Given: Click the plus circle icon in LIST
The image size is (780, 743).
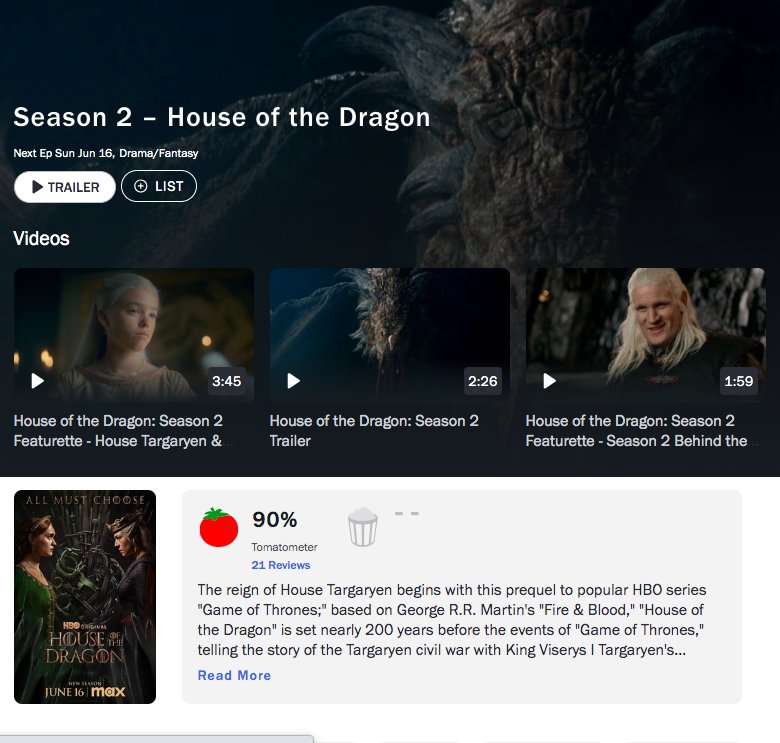Looking at the screenshot, I should (x=141, y=186).
